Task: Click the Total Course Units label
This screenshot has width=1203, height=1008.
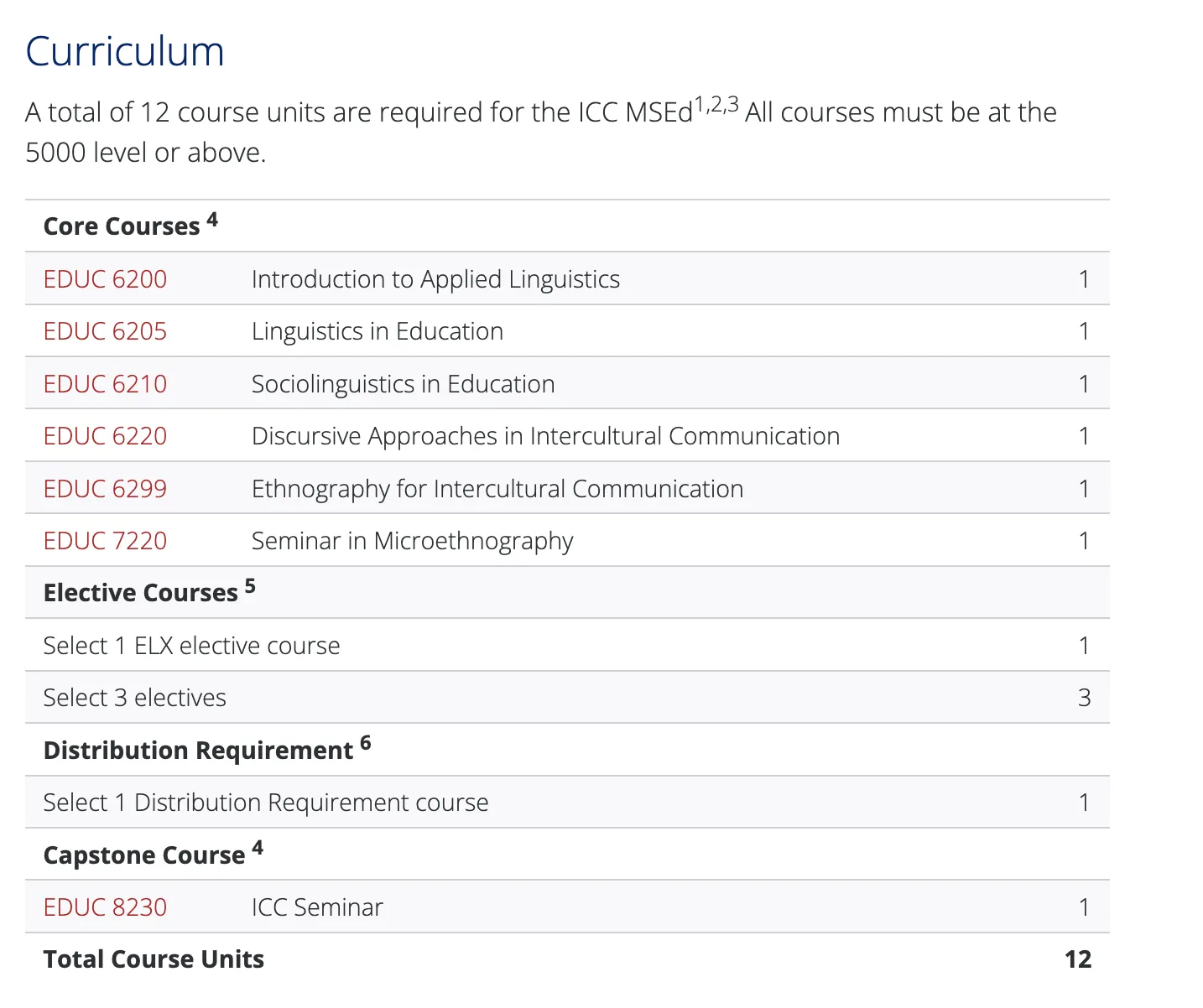Action: click(x=154, y=959)
